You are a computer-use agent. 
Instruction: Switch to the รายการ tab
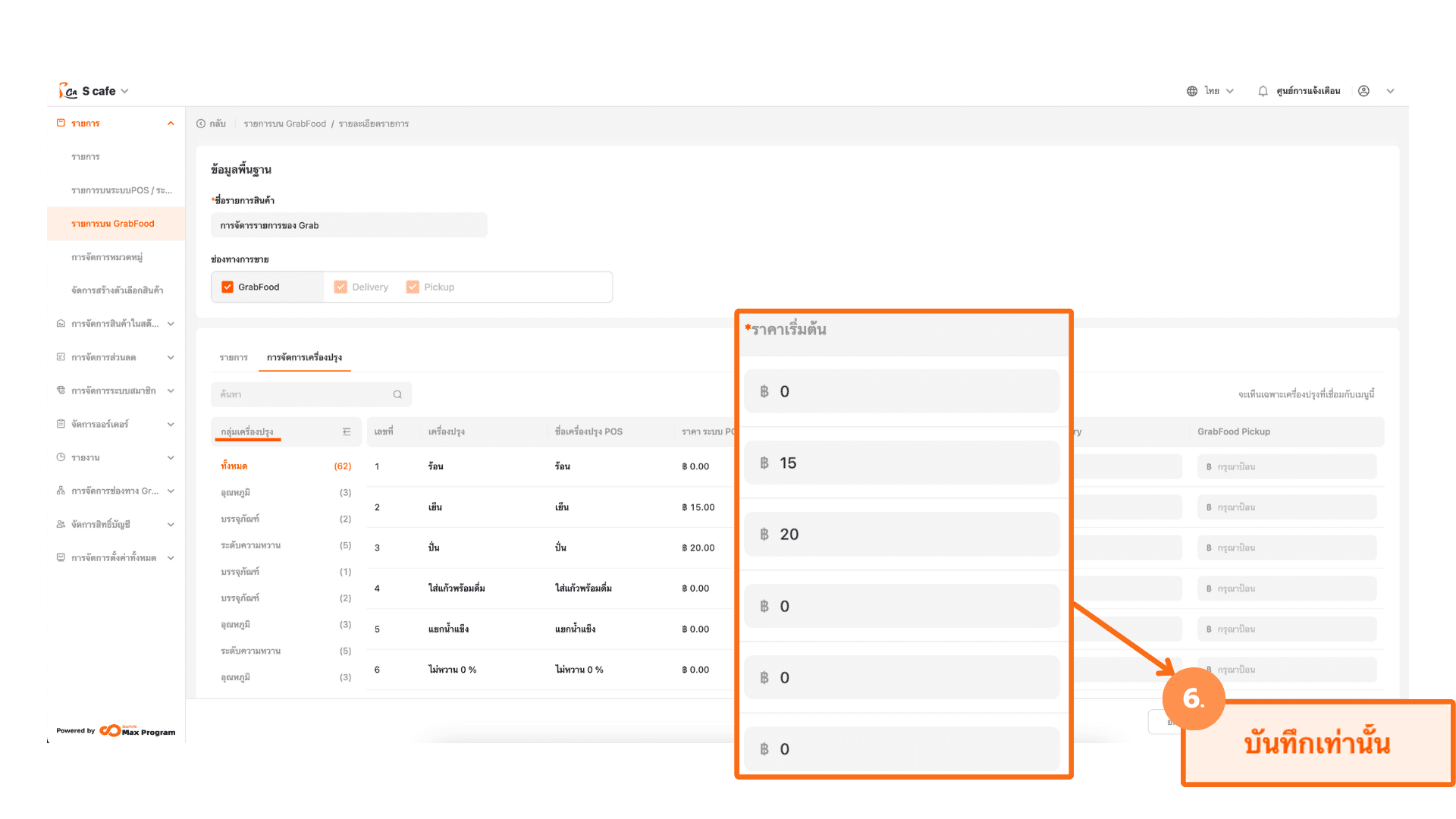(x=234, y=357)
